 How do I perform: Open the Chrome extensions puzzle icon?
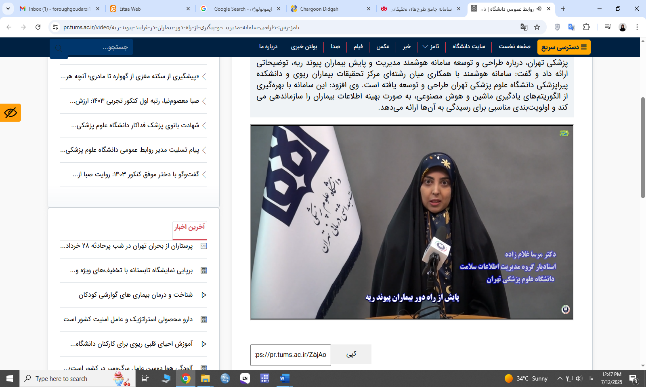586,27
